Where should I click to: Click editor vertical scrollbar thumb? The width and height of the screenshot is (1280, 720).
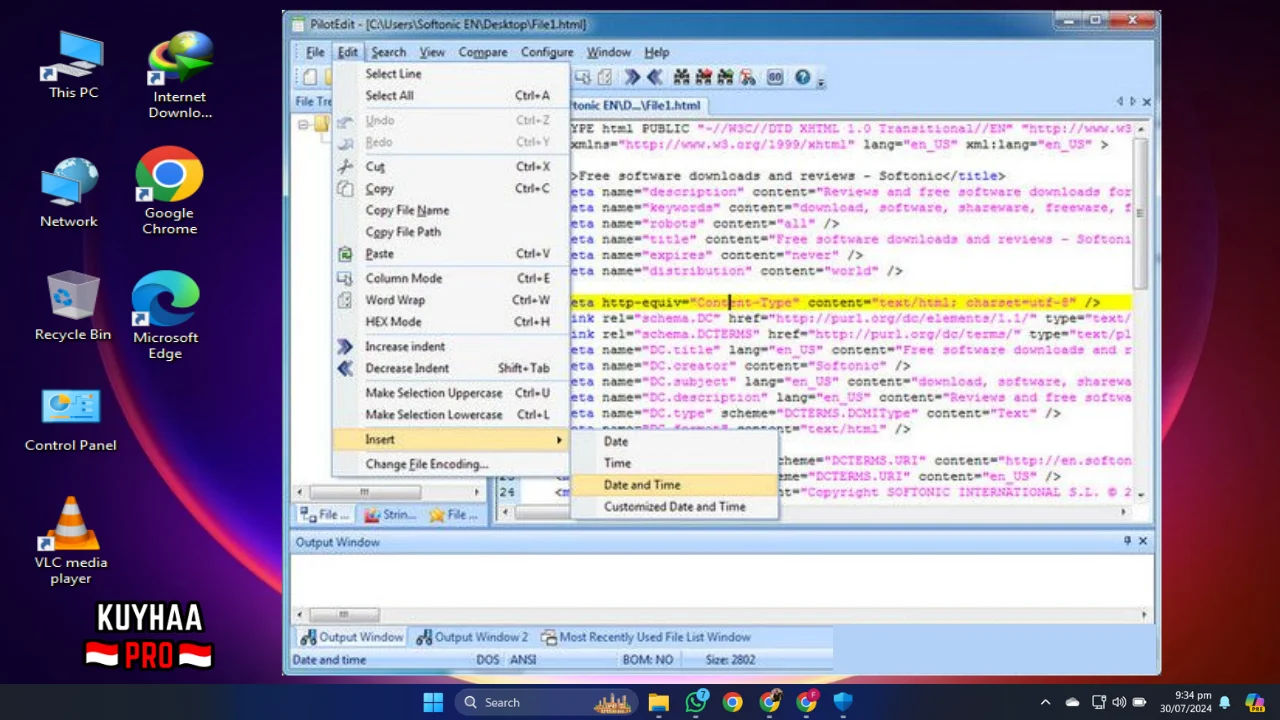(x=1140, y=212)
